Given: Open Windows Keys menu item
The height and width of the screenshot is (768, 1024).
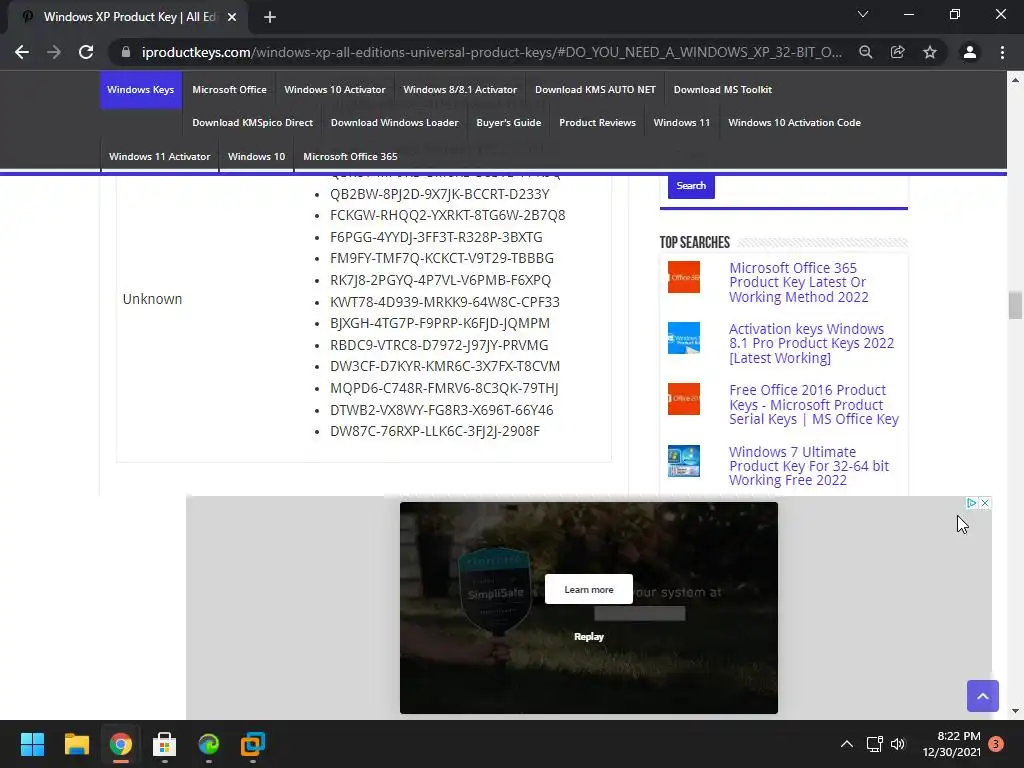Looking at the screenshot, I should click(x=140, y=89).
